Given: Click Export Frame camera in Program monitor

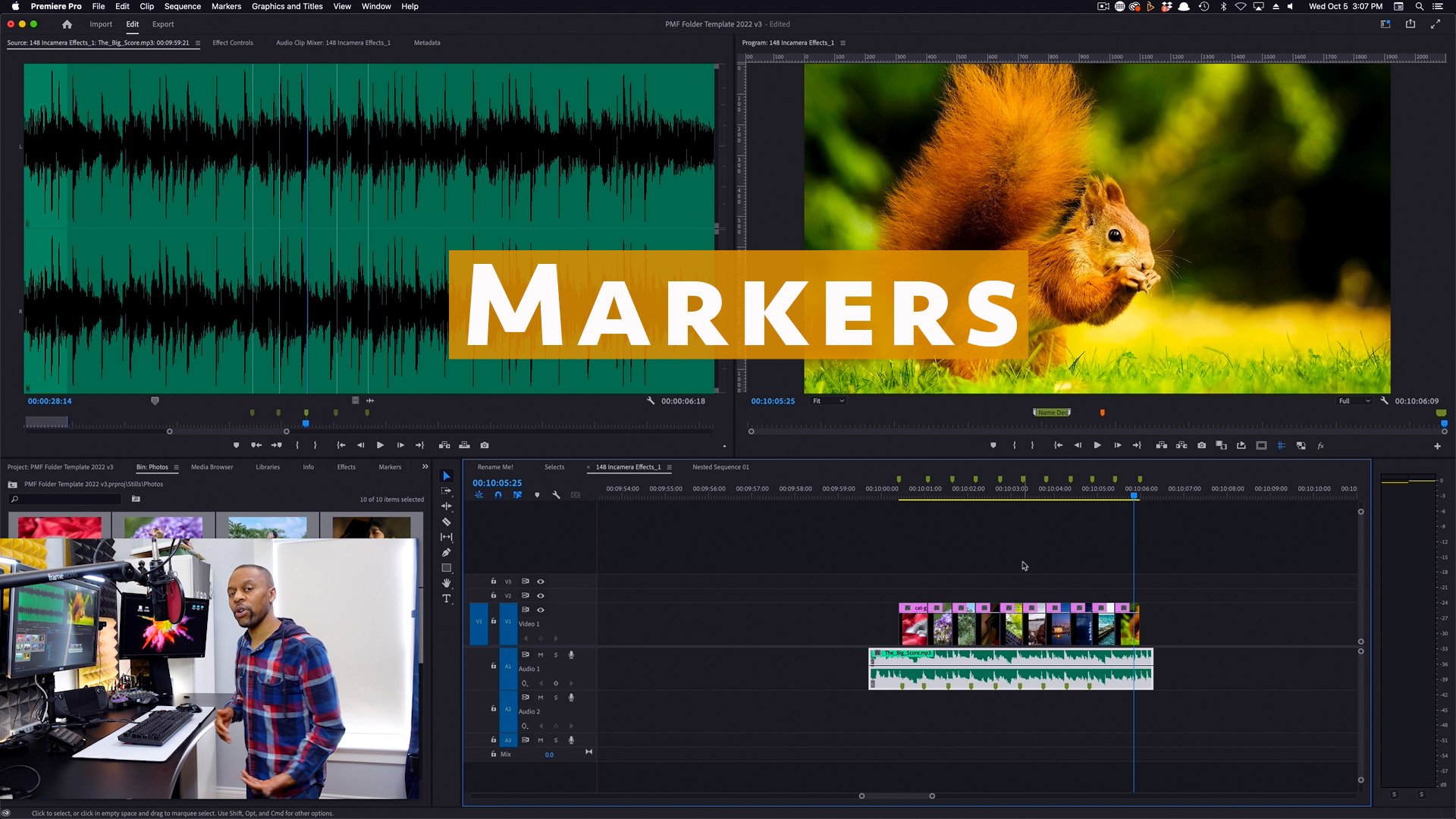Looking at the screenshot, I should point(1201,445).
